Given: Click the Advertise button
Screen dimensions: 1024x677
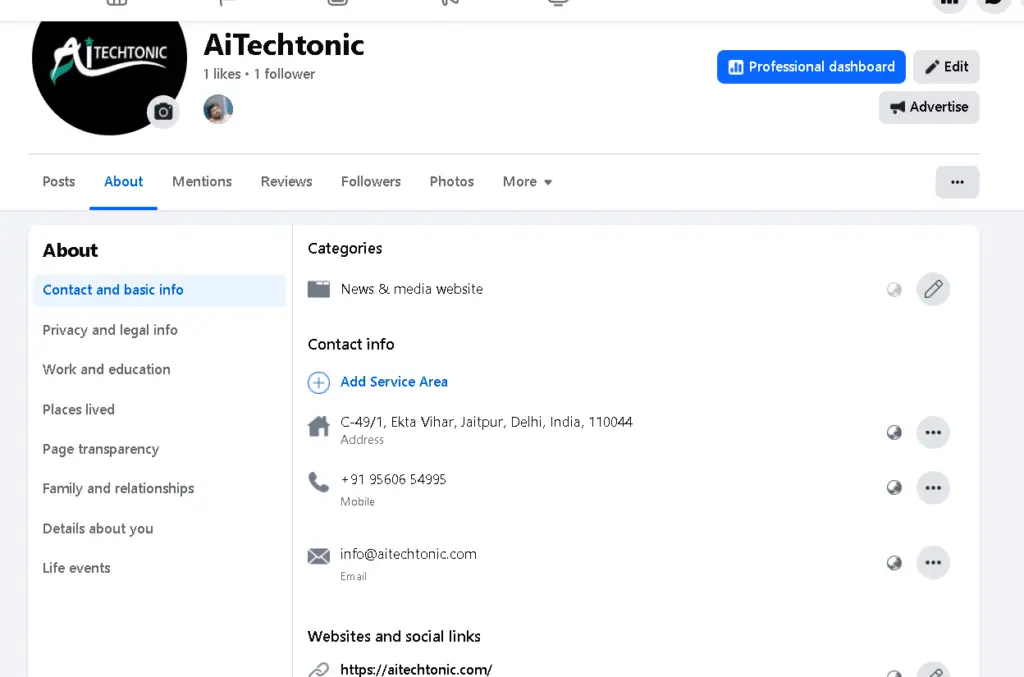Looking at the screenshot, I should pyautogui.click(x=929, y=107).
